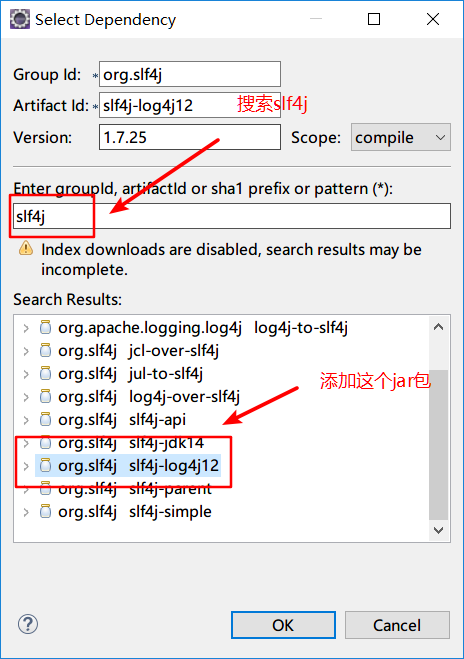This screenshot has height=659, width=464.
Task: Click the results scrollbar down arrow
Action: [438, 530]
